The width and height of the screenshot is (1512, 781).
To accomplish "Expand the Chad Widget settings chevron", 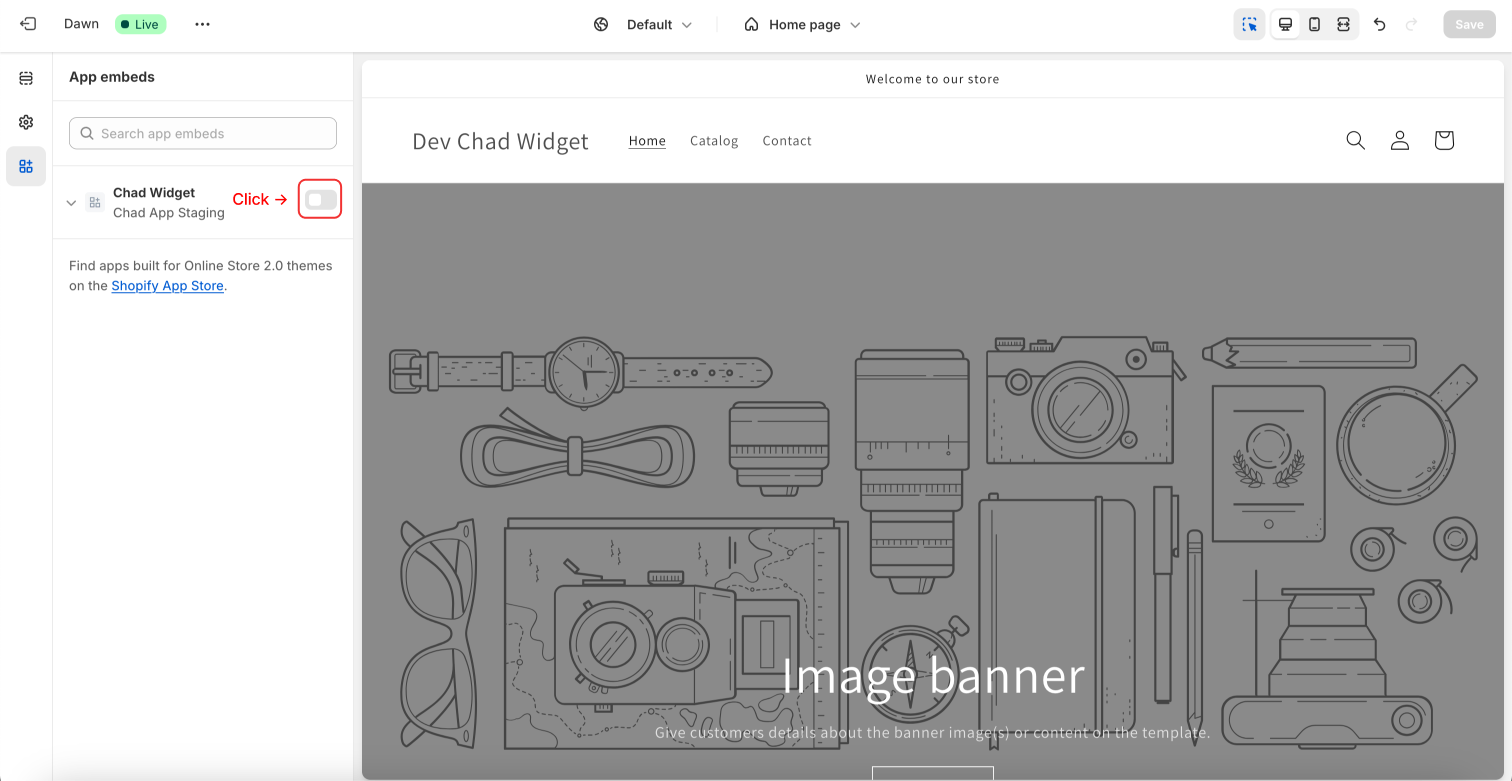I will [71, 203].
